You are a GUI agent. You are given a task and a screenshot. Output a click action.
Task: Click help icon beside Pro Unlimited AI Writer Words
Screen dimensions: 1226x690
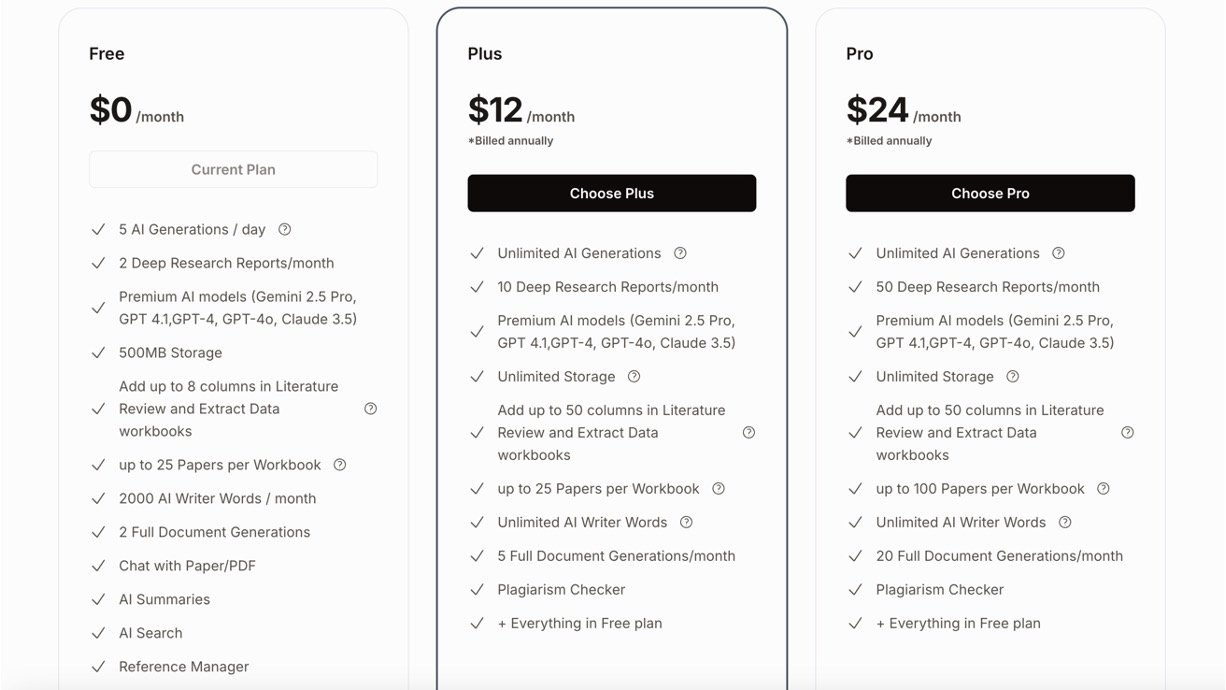[1065, 522]
